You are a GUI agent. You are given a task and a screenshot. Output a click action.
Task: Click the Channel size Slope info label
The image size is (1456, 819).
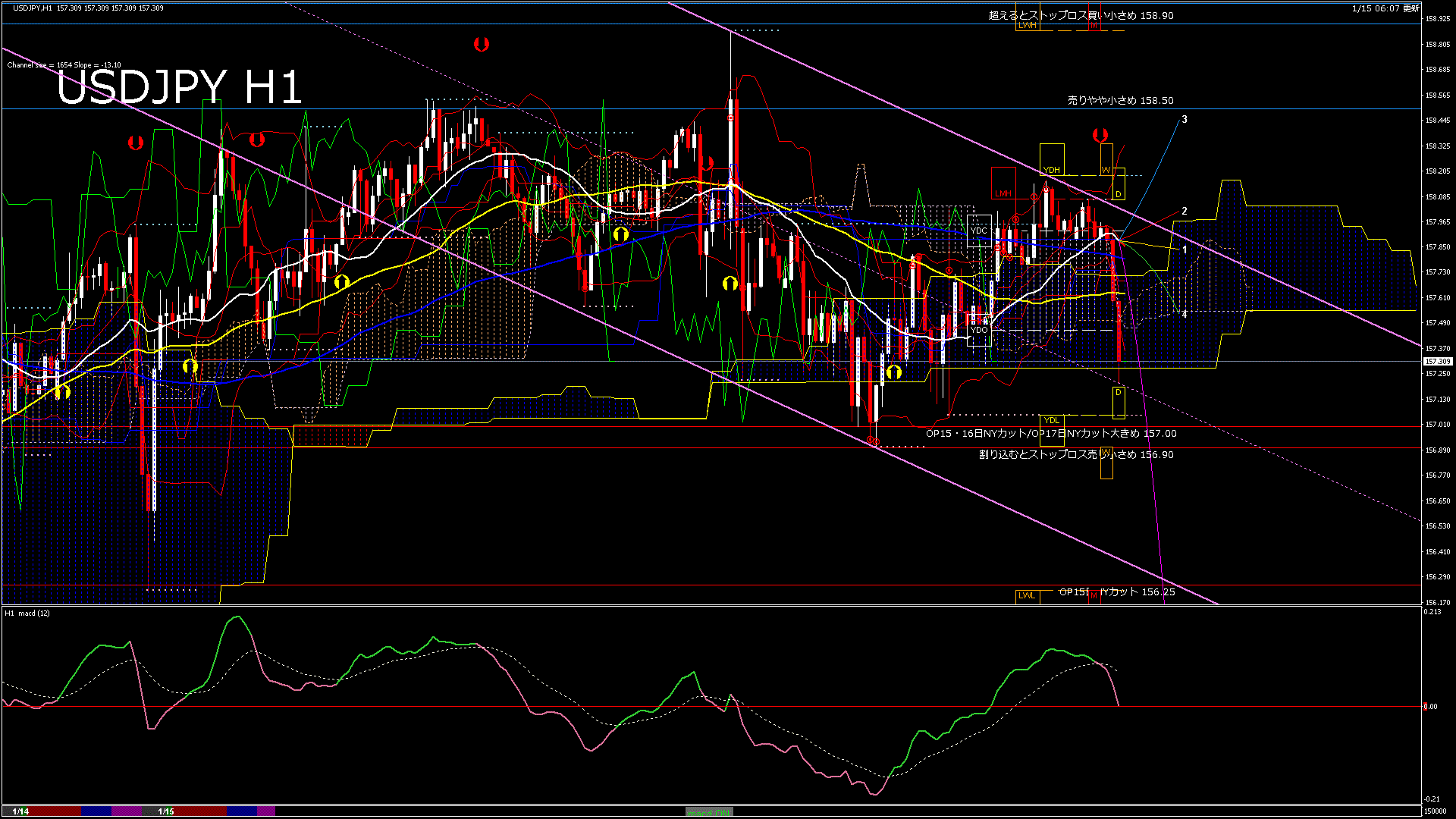point(64,64)
